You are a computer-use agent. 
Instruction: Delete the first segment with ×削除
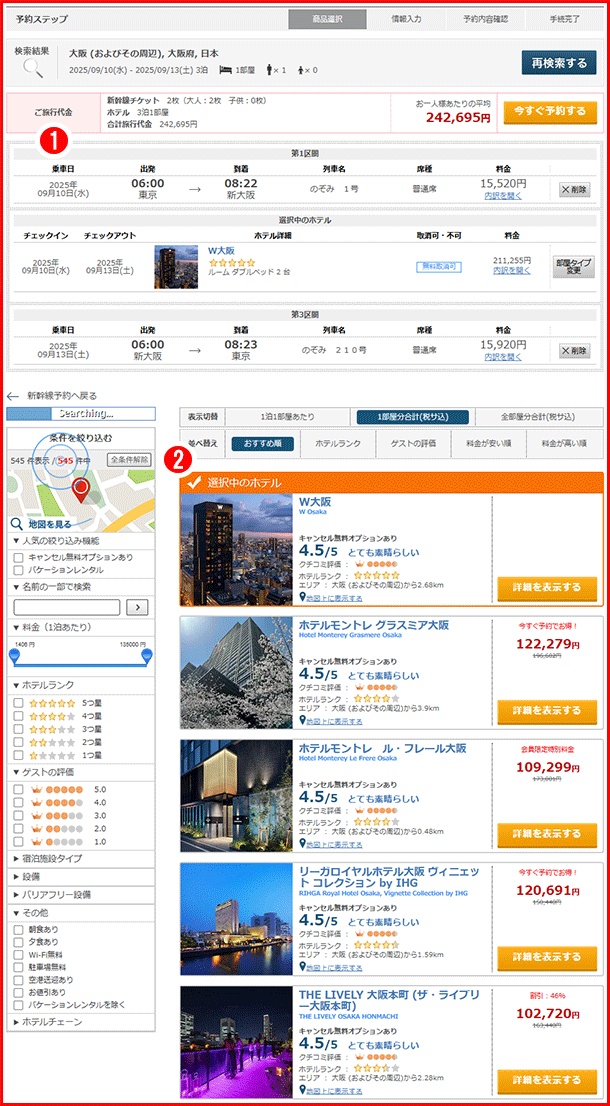click(574, 189)
